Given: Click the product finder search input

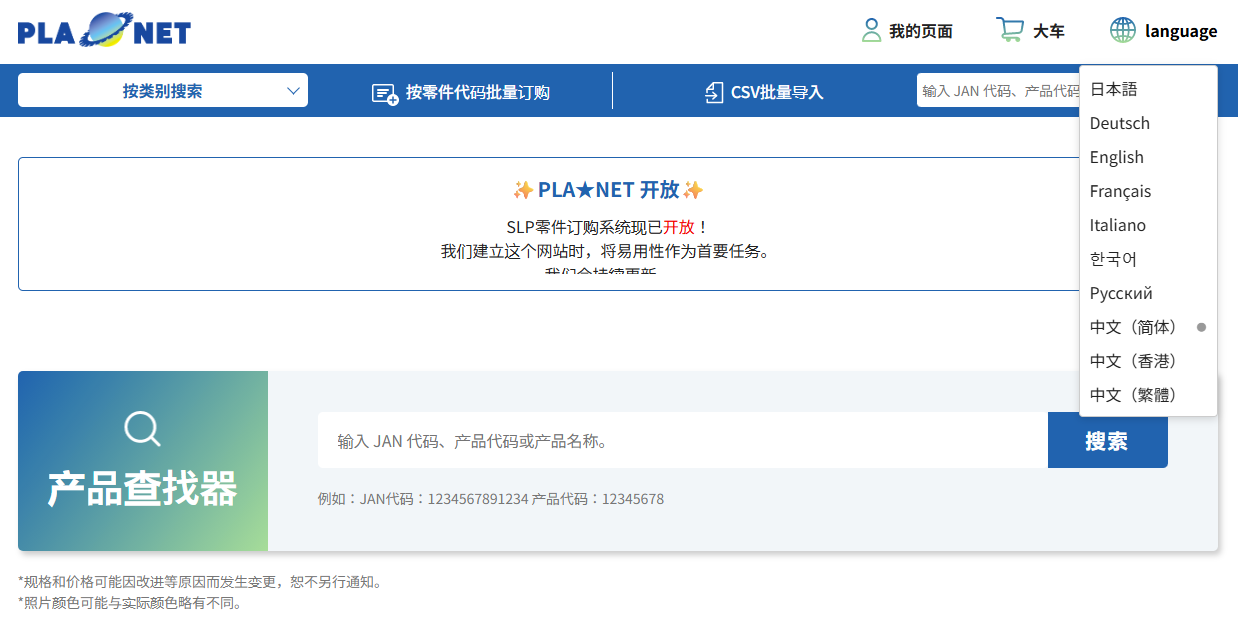Looking at the screenshot, I should tap(683, 440).
